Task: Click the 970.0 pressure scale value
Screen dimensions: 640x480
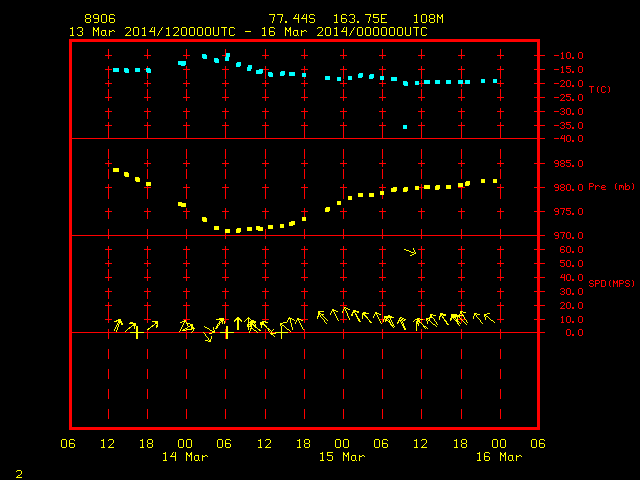Action: (568, 236)
